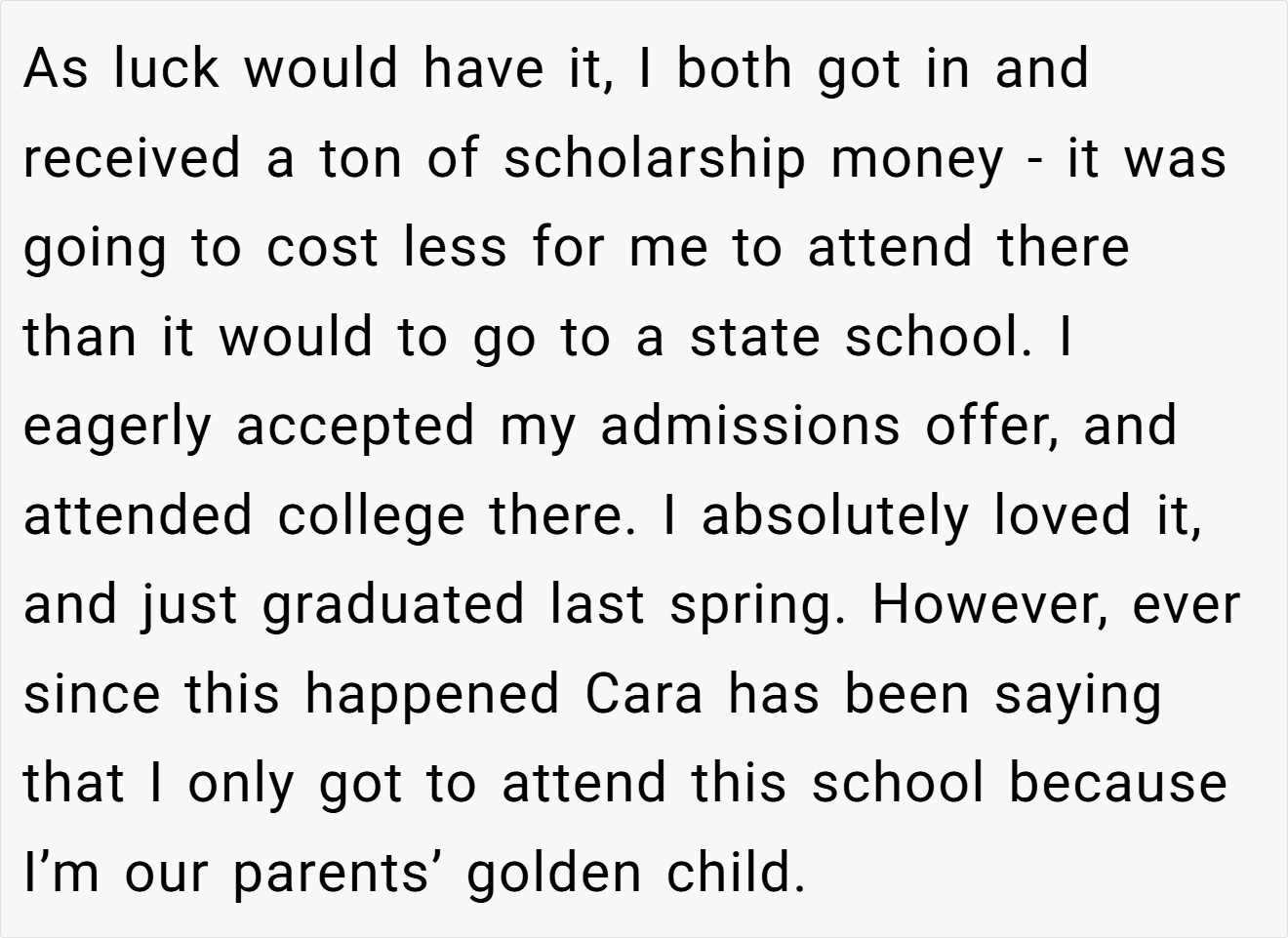Click the word "luck" in the first line
This screenshot has height=938, width=1288.
point(166,69)
